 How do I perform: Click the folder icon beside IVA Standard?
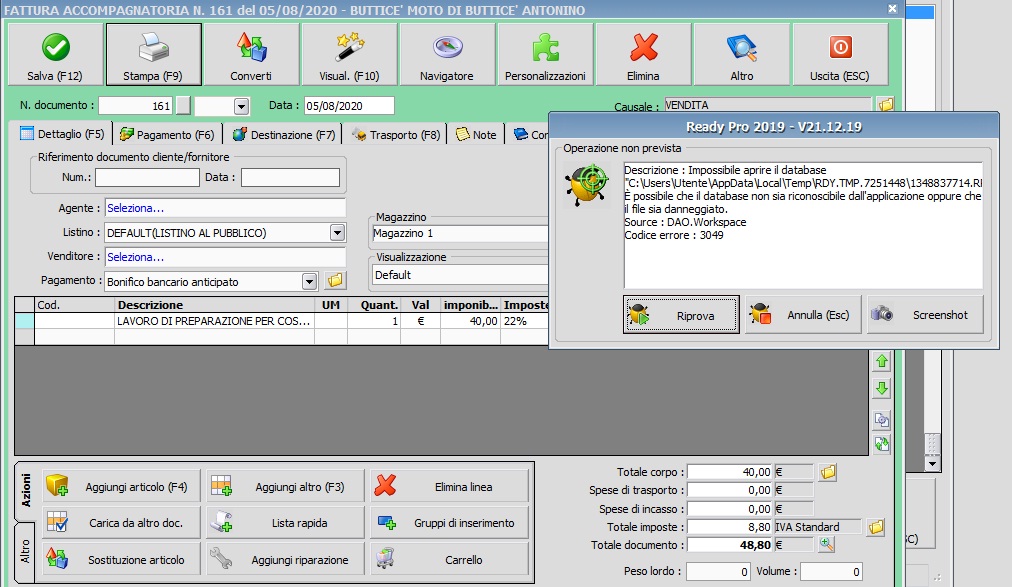pos(876,527)
